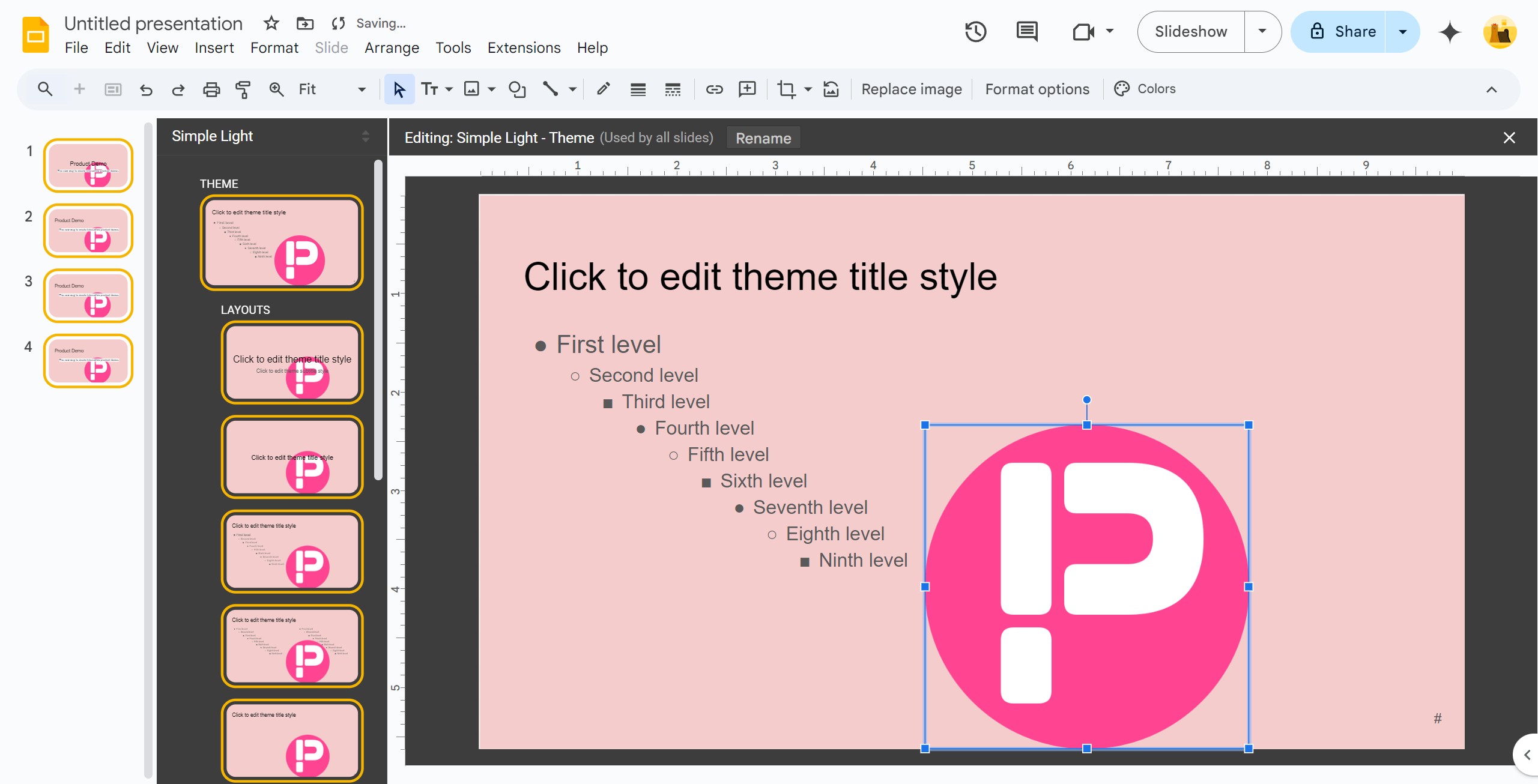The image size is (1538, 784).
Task: Click the redo arrow icon
Action: coord(178,89)
